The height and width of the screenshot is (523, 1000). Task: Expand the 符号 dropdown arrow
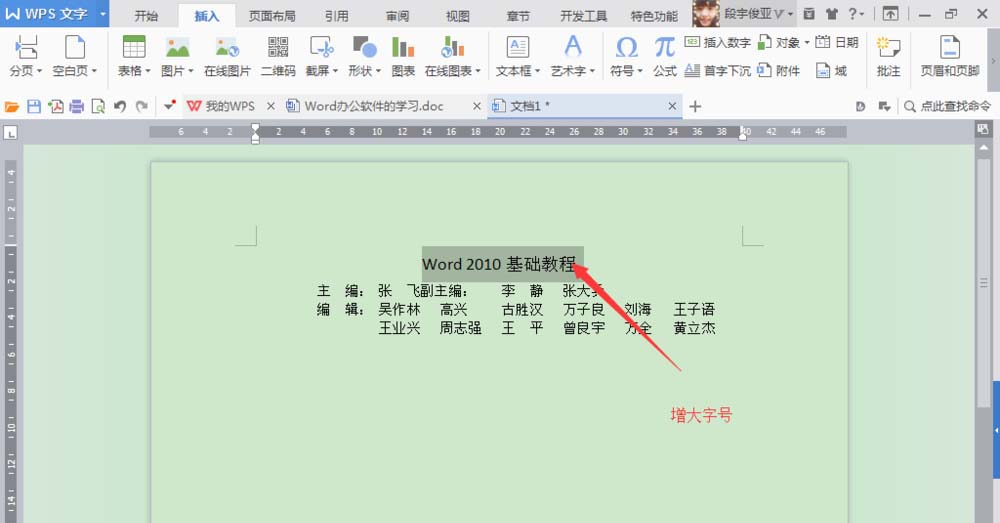click(640, 71)
